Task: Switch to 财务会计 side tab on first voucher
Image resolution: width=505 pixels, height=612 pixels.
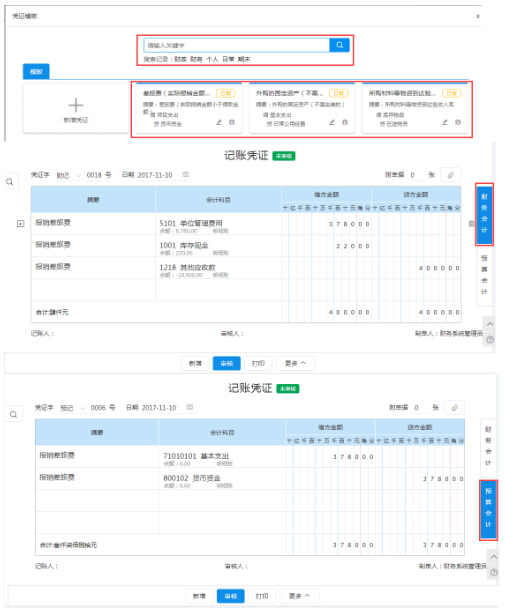Action: (484, 213)
